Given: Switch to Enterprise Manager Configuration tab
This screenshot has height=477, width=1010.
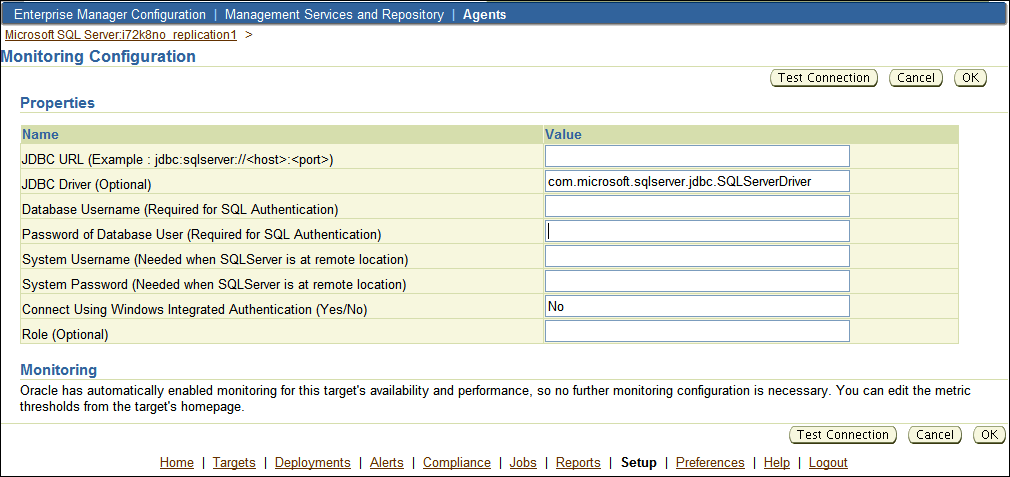Looking at the screenshot, I should [x=109, y=15].
